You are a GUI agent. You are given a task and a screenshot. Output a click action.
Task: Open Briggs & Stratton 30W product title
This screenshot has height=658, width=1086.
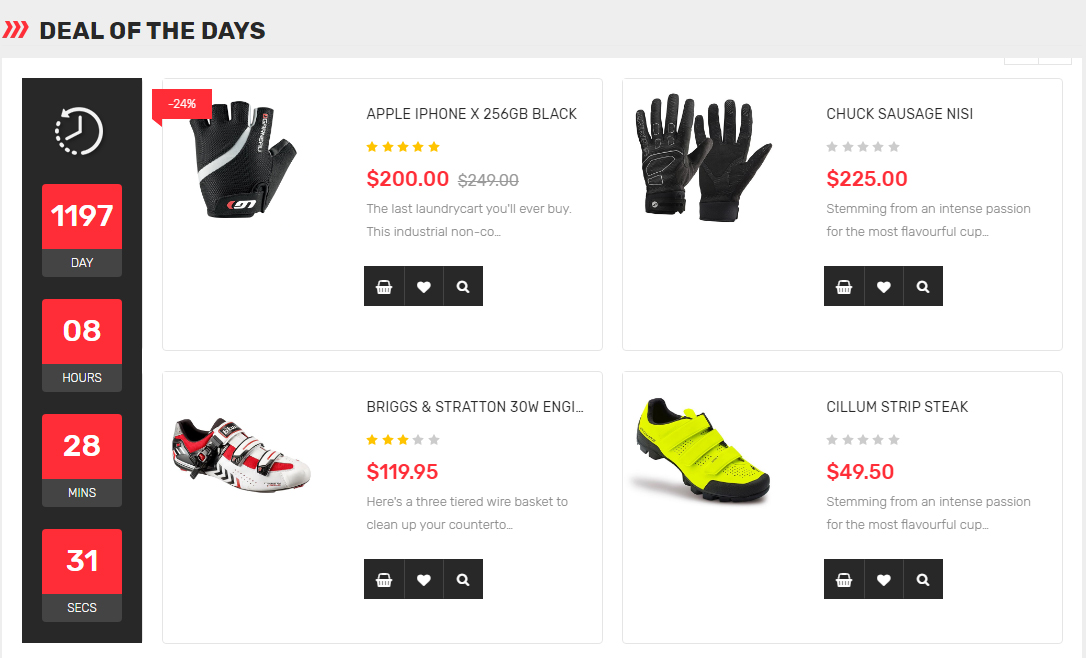pyautogui.click(x=475, y=407)
